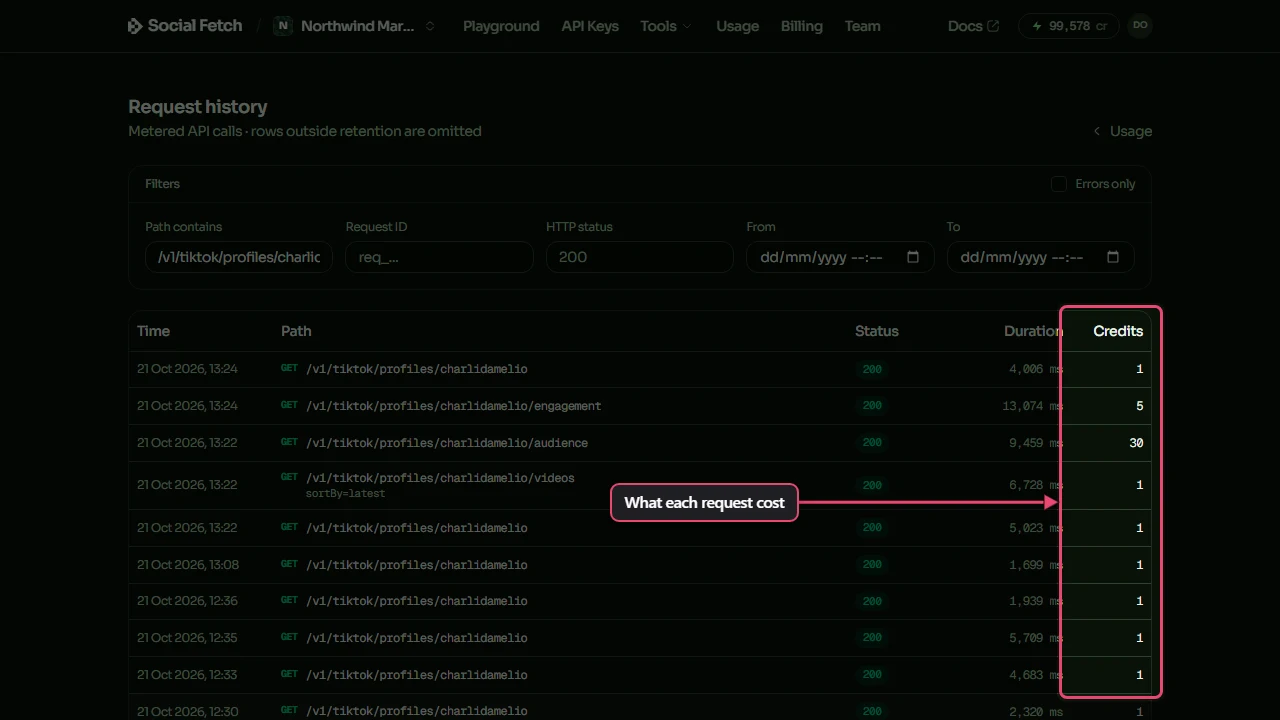
Task: Click the Status column header
Action: pyautogui.click(x=877, y=331)
